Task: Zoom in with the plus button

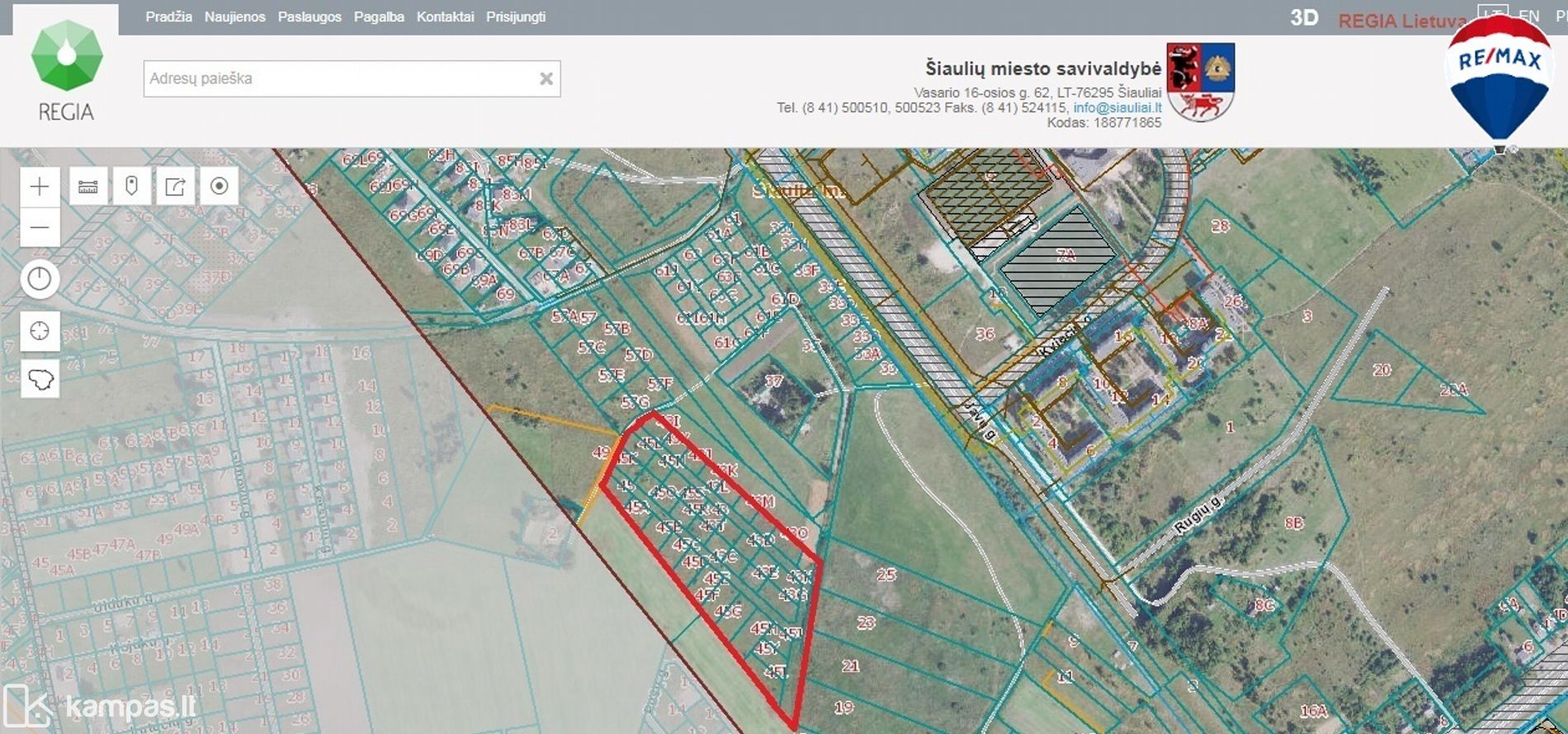Action: point(40,186)
